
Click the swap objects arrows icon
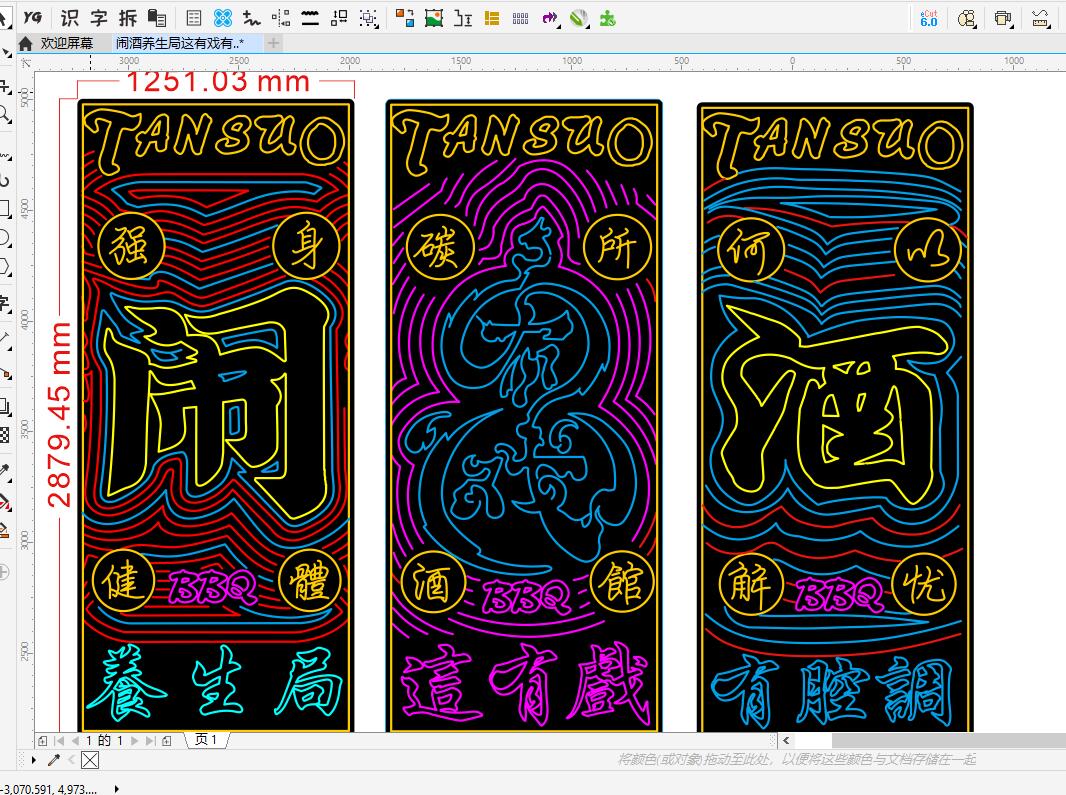point(339,18)
